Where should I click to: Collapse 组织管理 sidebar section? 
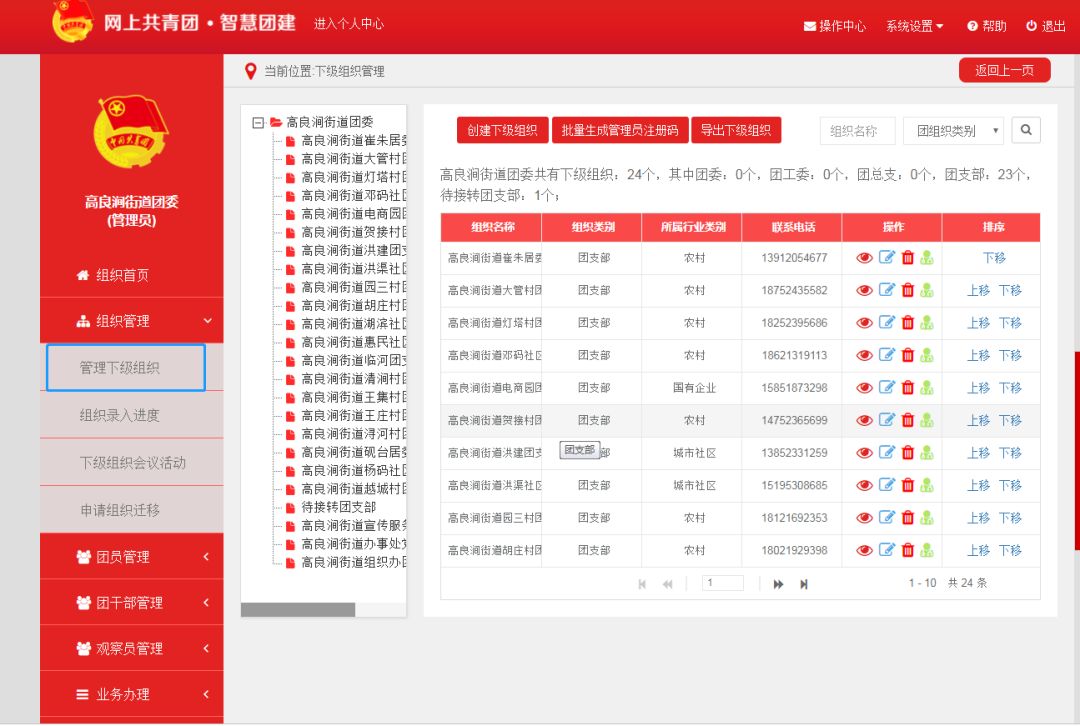tap(132, 321)
